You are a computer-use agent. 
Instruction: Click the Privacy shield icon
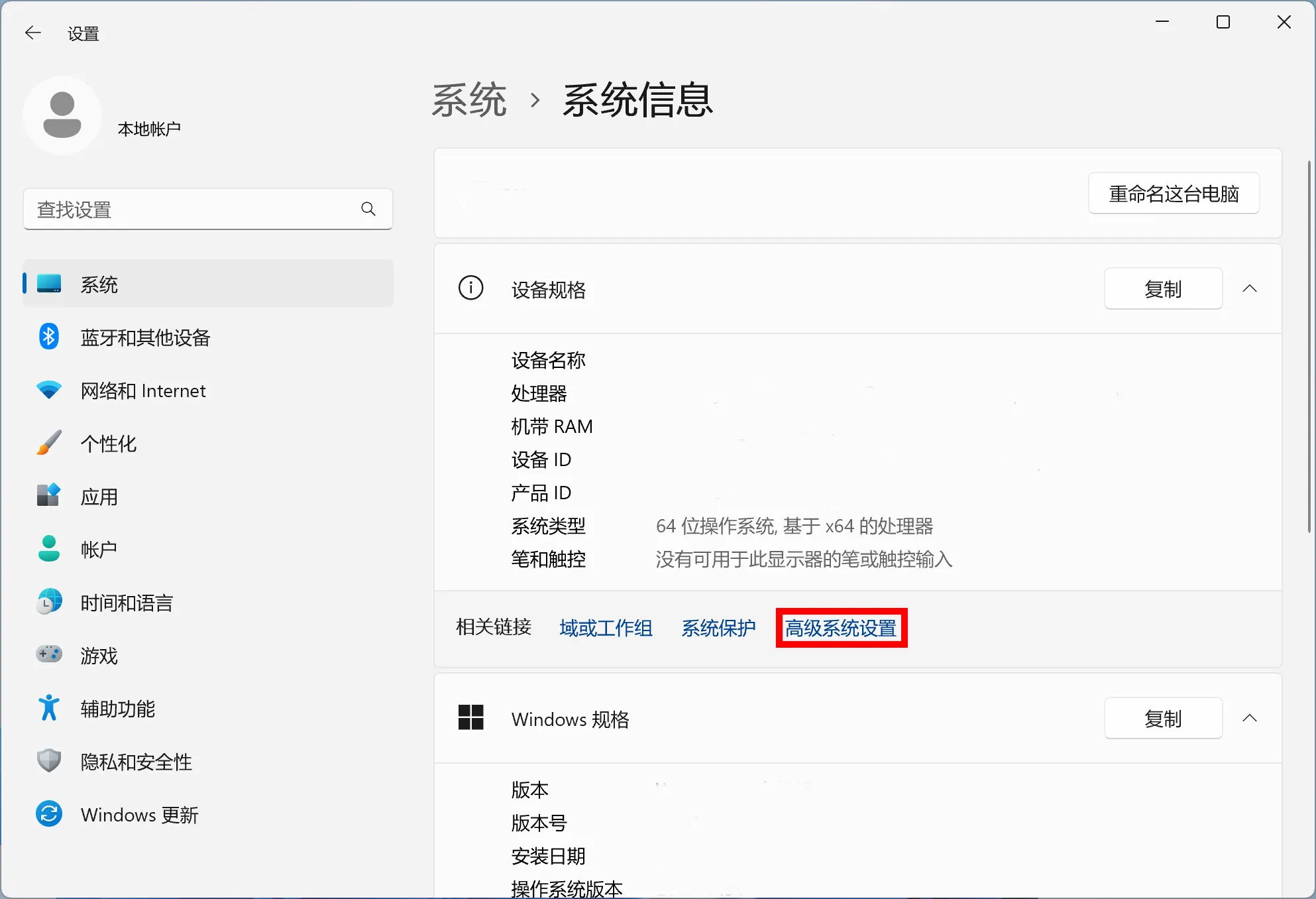pyautogui.click(x=49, y=761)
